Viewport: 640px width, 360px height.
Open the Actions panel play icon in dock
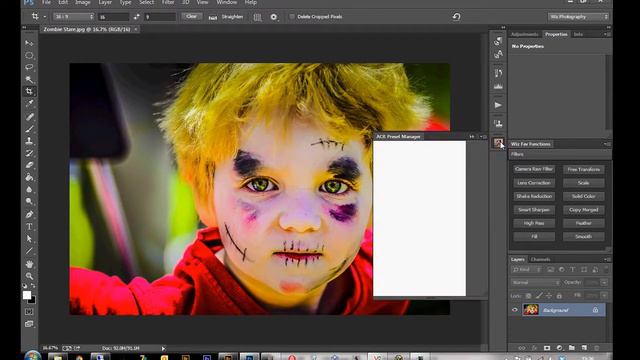(498, 105)
